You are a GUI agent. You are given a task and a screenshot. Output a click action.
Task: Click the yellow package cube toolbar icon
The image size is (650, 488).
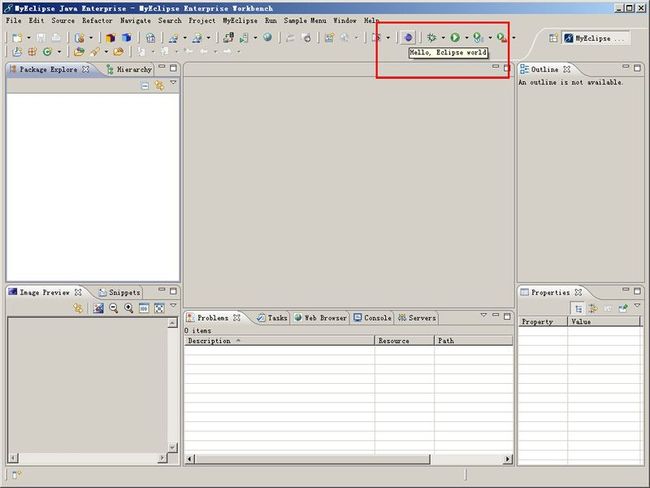[110, 38]
